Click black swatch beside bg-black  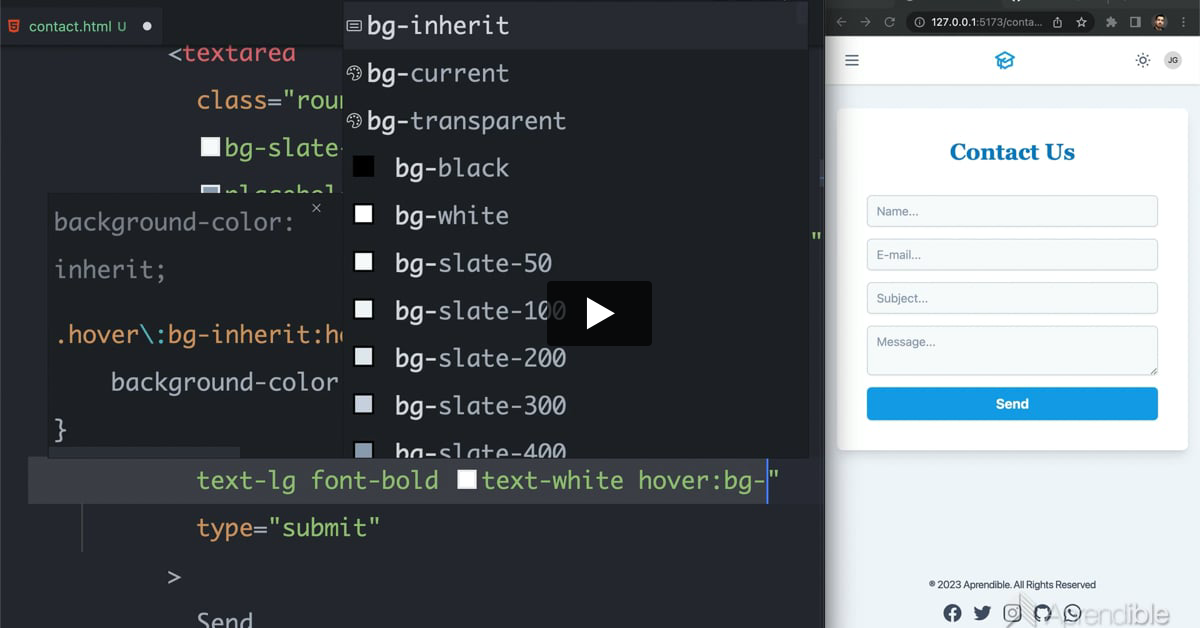(364, 167)
